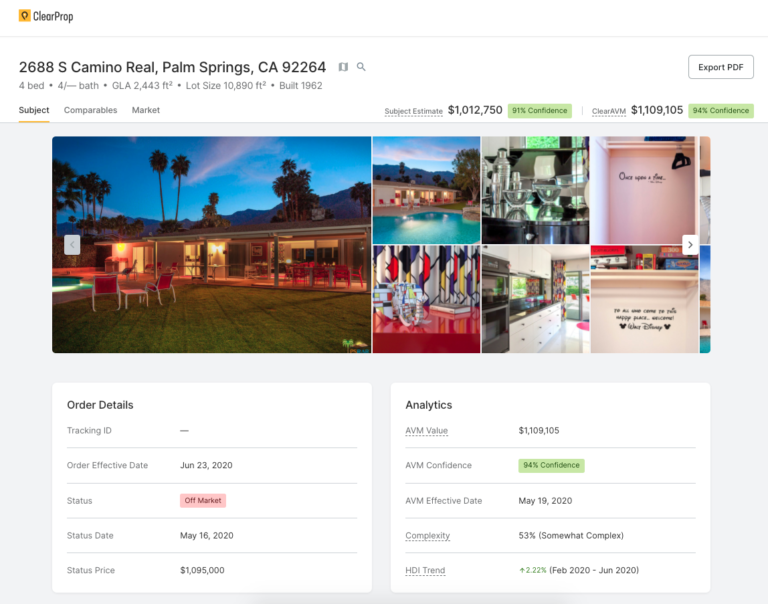Click the '2.22%' HDI trend value
The height and width of the screenshot is (604, 768).
(533, 570)
